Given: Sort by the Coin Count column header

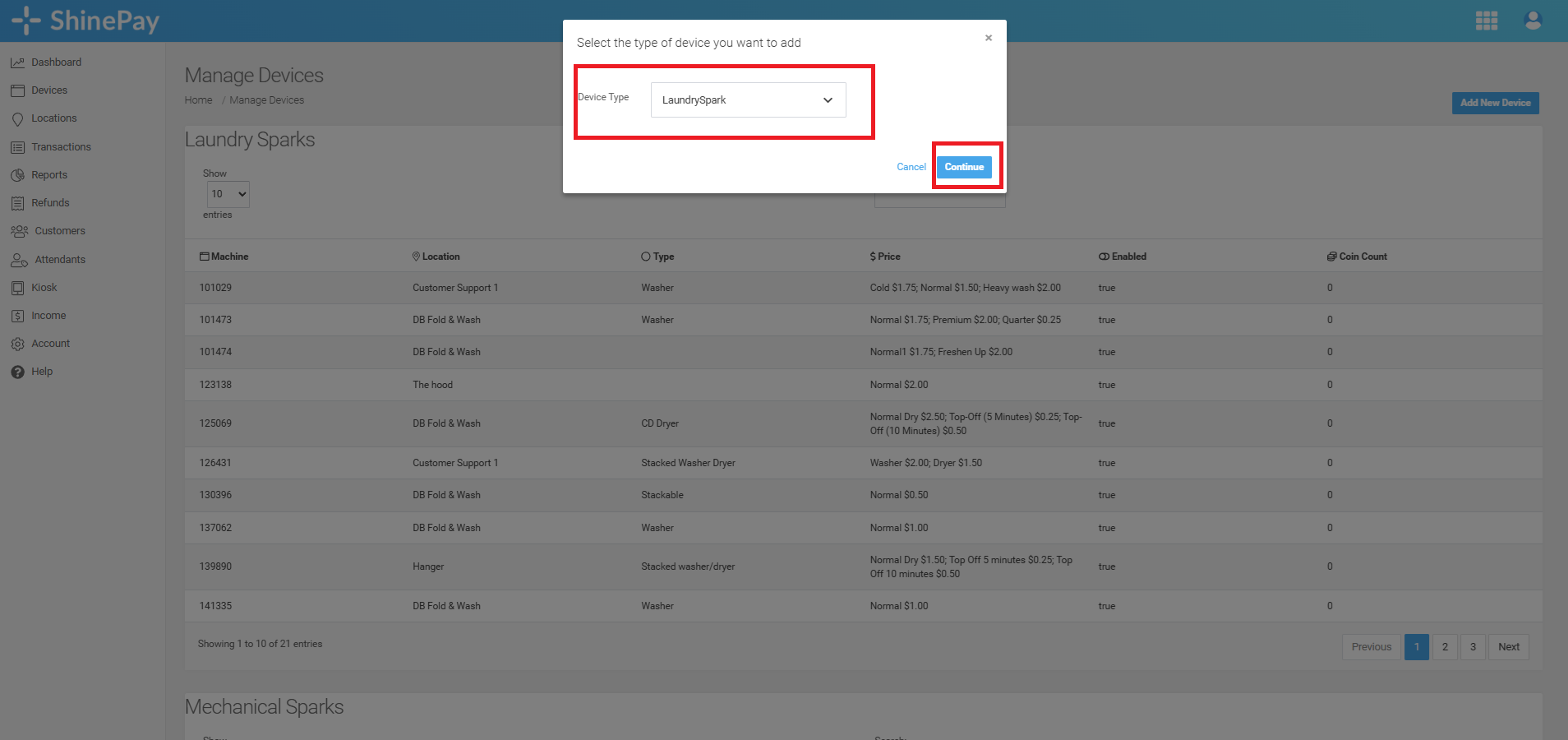Looking at the screenshot, I should (1357, 257).
